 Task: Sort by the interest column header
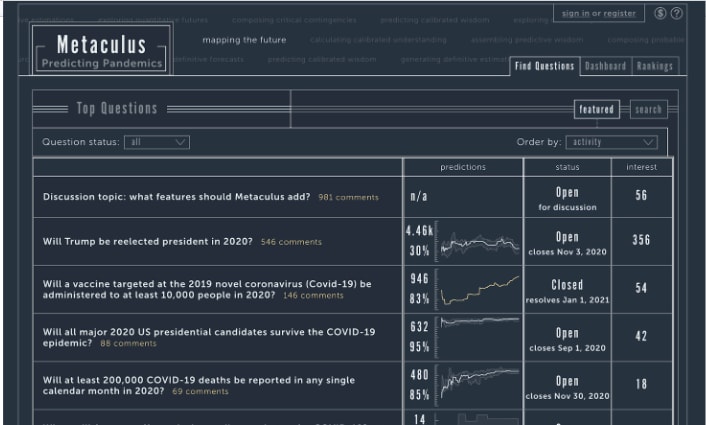coord(641,167)
